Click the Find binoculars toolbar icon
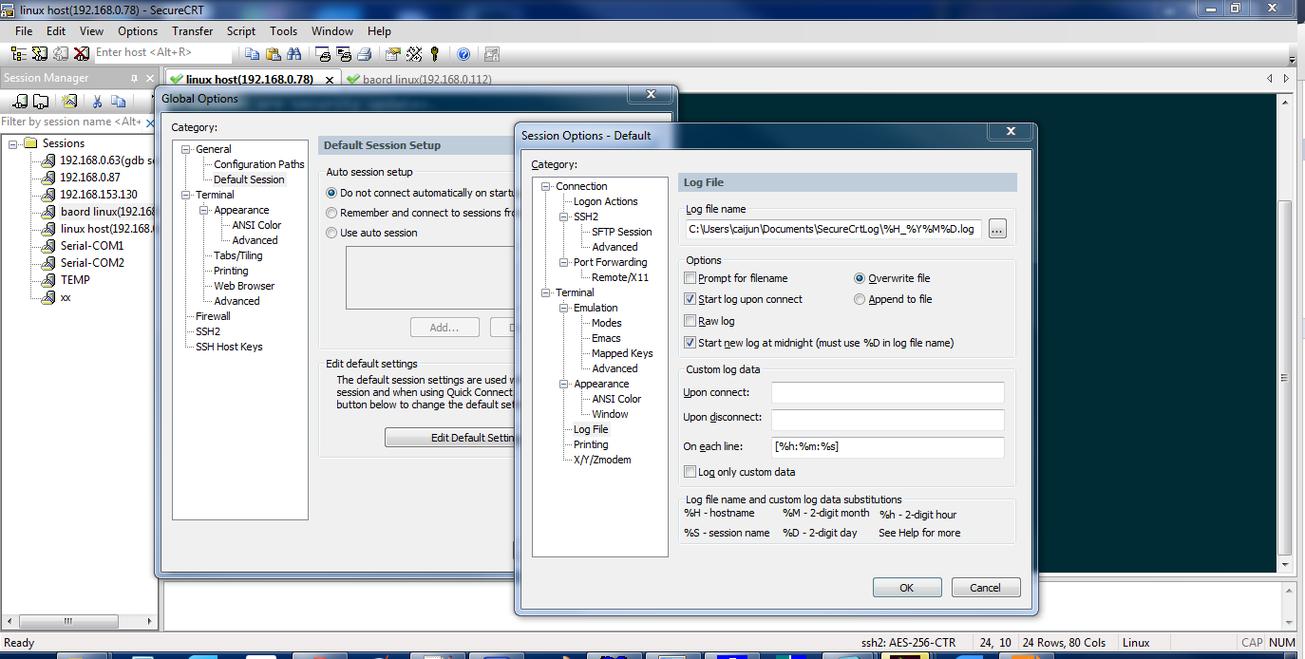The image size is (1305, 659). (x=294, y=53)
